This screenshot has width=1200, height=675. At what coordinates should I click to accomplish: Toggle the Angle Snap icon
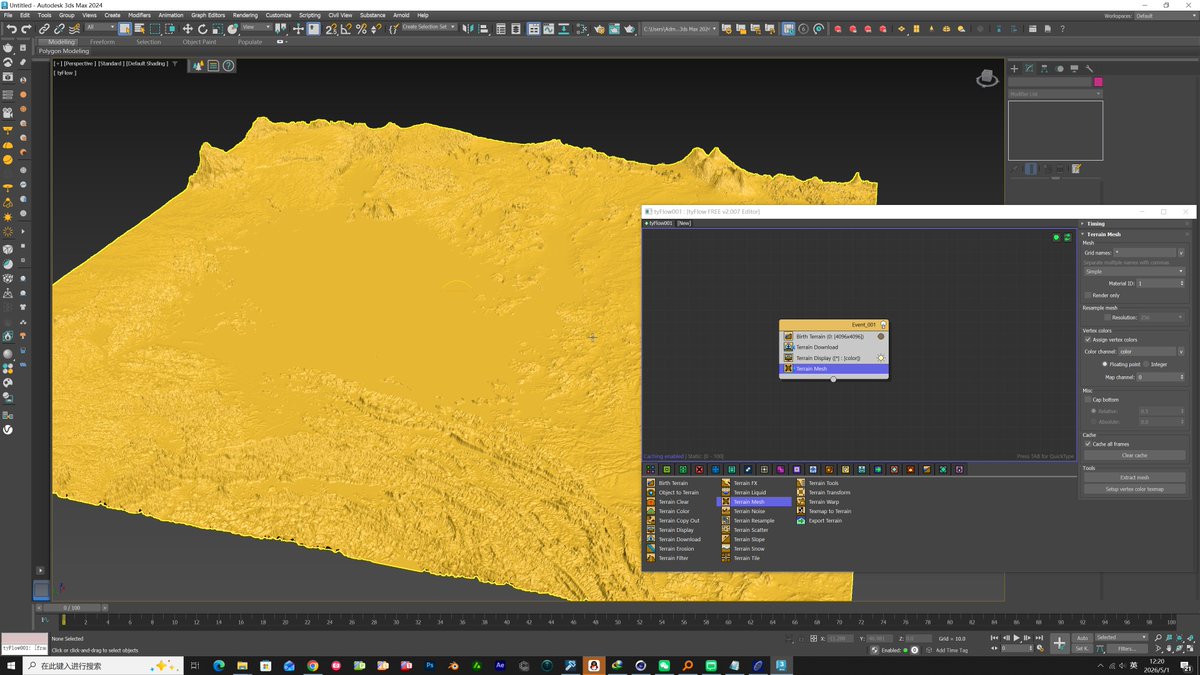[x=346, y=29]
